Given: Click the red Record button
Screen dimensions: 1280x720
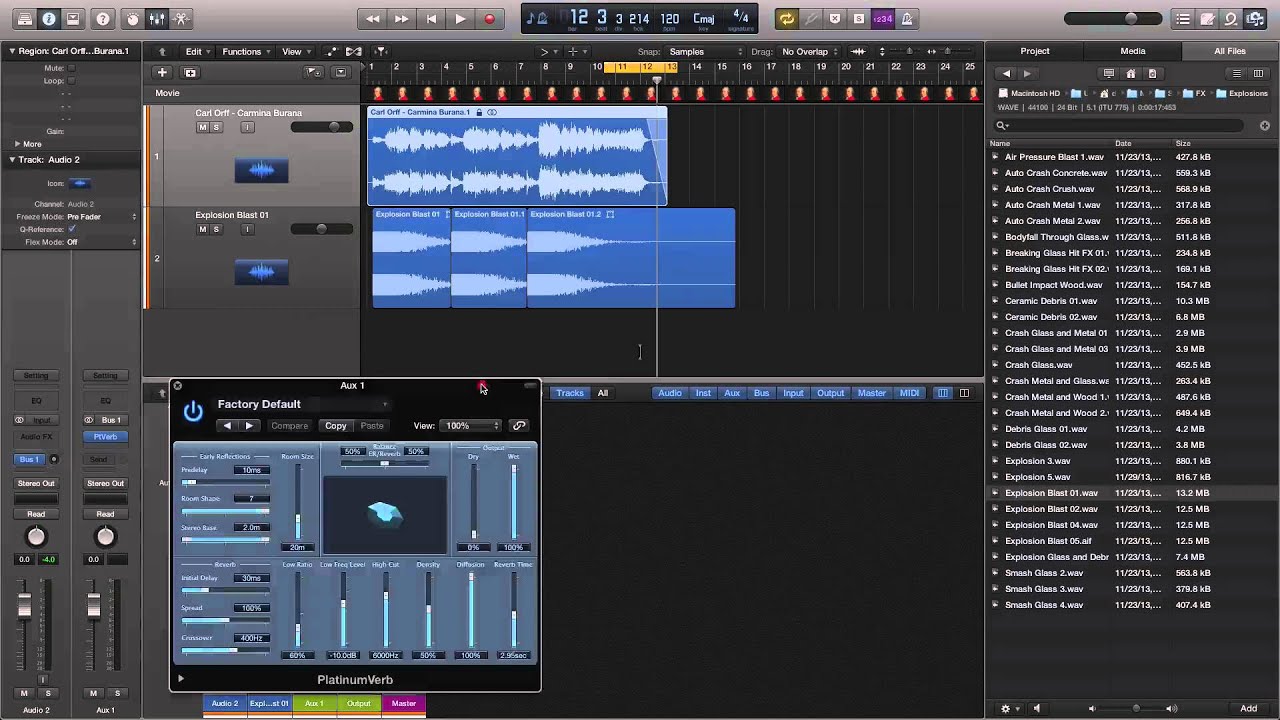Looking at the screenshot, I should click(489, 19).
